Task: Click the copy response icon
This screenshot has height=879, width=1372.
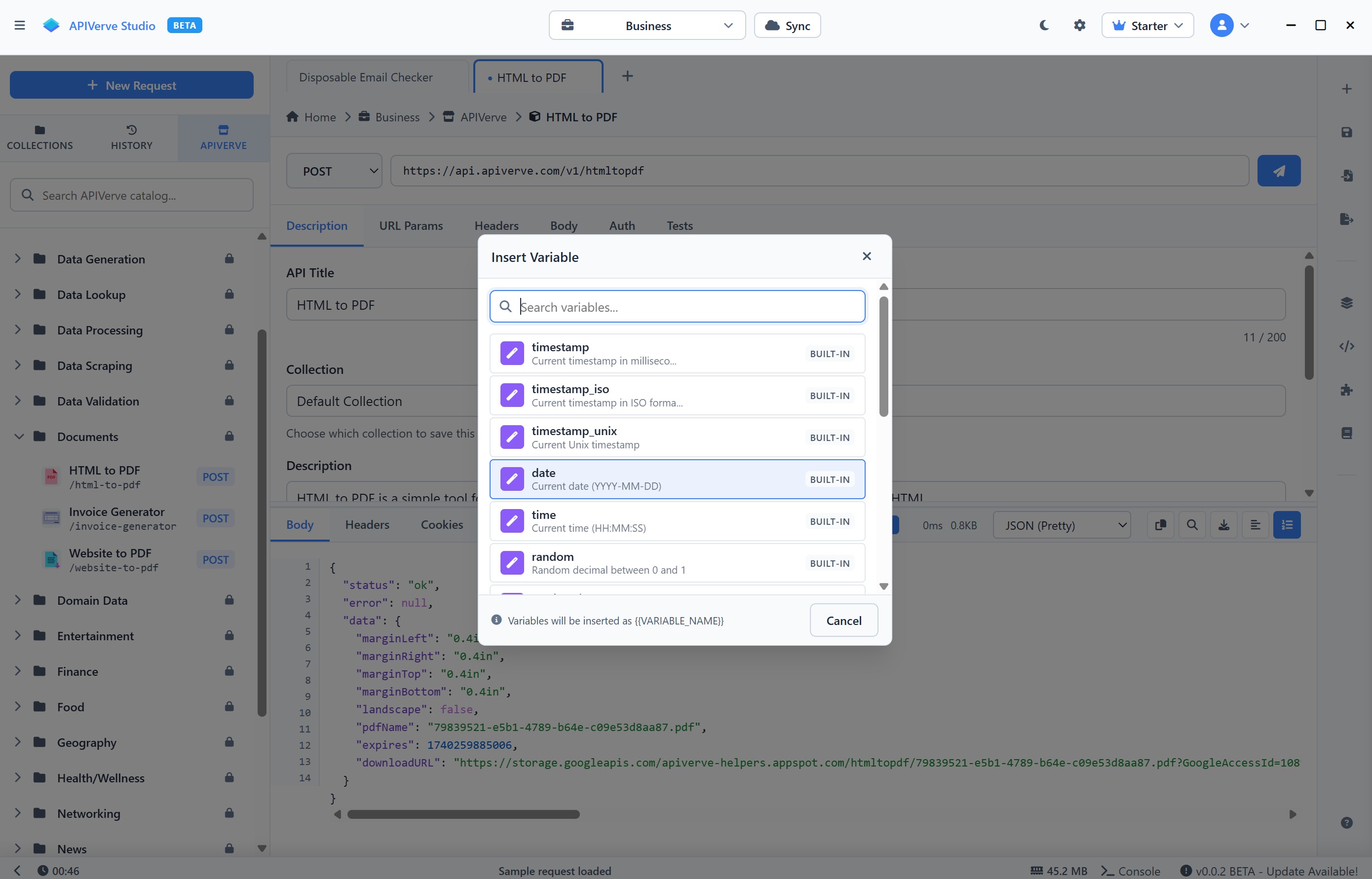Action: coord(1160,525)
